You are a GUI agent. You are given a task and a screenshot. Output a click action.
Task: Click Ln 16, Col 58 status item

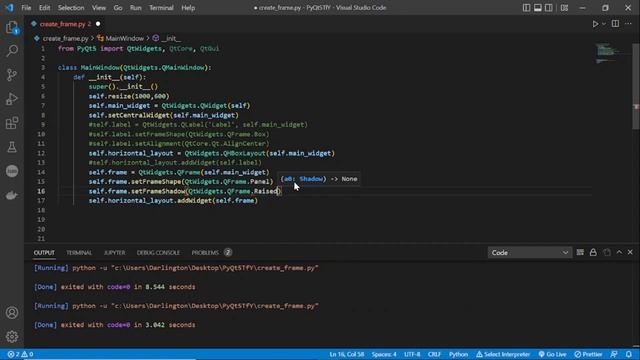(x=347, y=354)
